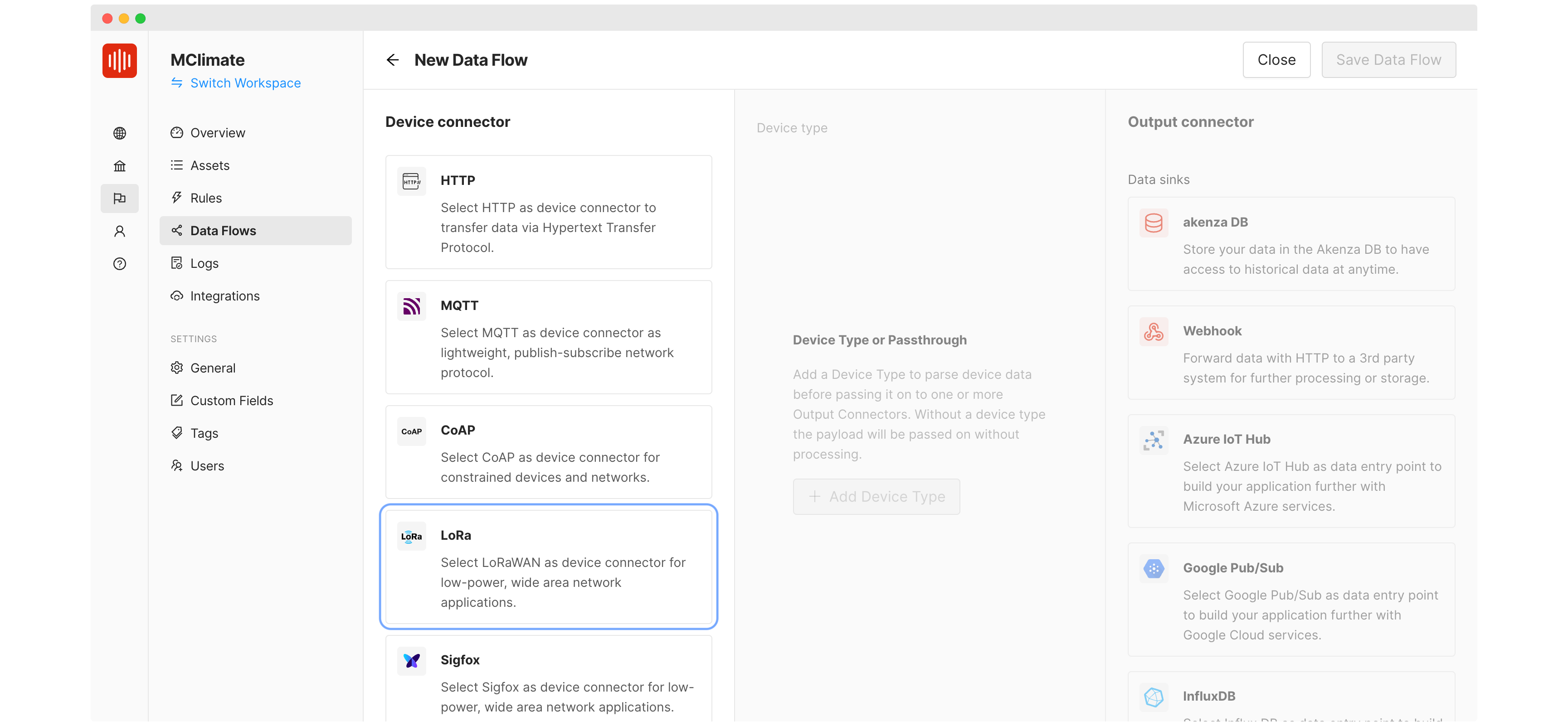Viewport: 1568px width, 726px height.
Task: Click the help question mark icon
Action: tap(119, 263)
